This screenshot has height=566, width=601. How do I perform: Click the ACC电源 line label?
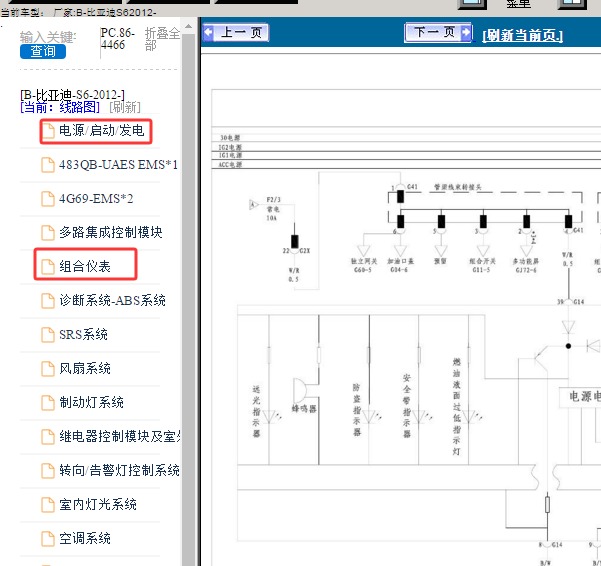point(230,165)
